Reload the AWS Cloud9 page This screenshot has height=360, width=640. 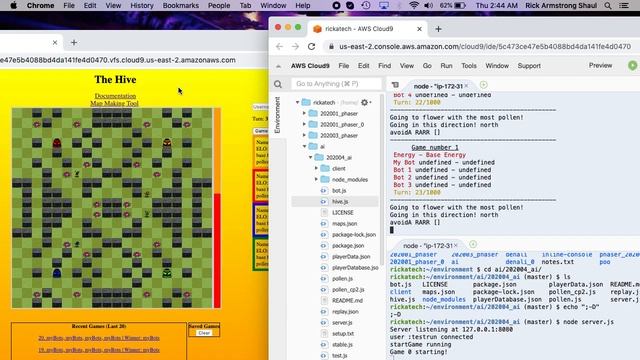(311, 47)
